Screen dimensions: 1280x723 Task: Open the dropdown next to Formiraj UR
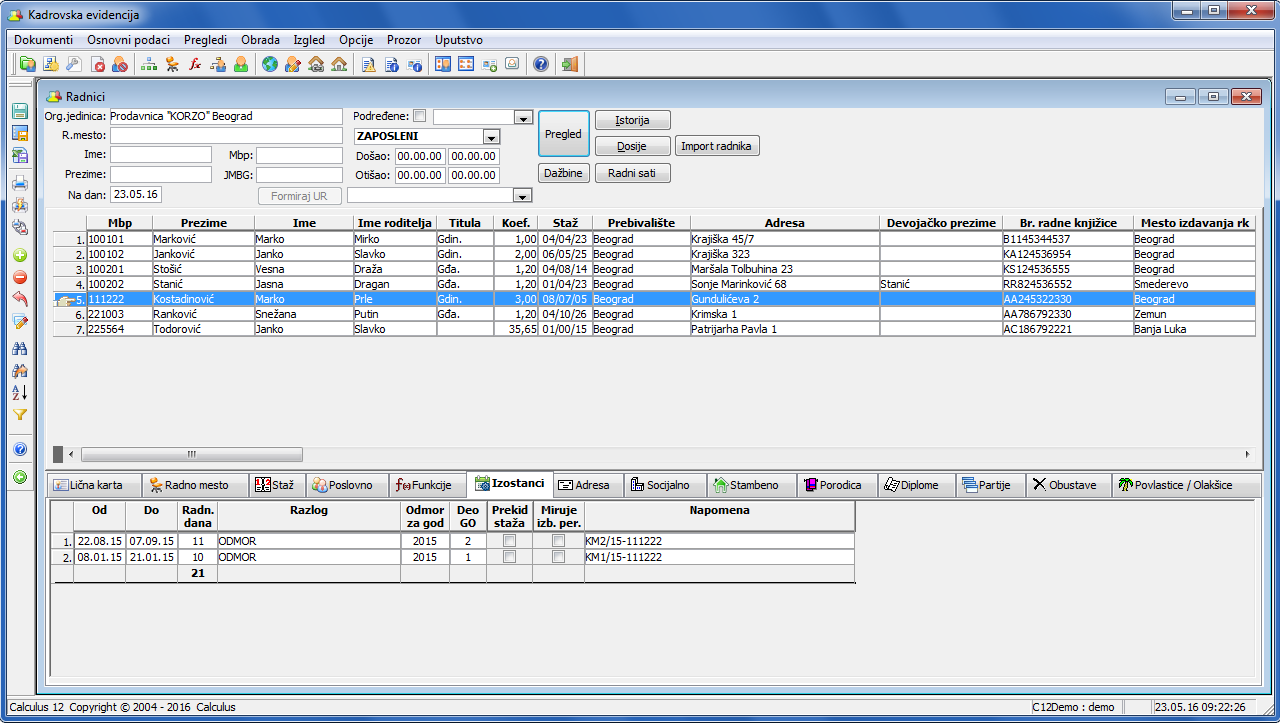click(523, 196)
